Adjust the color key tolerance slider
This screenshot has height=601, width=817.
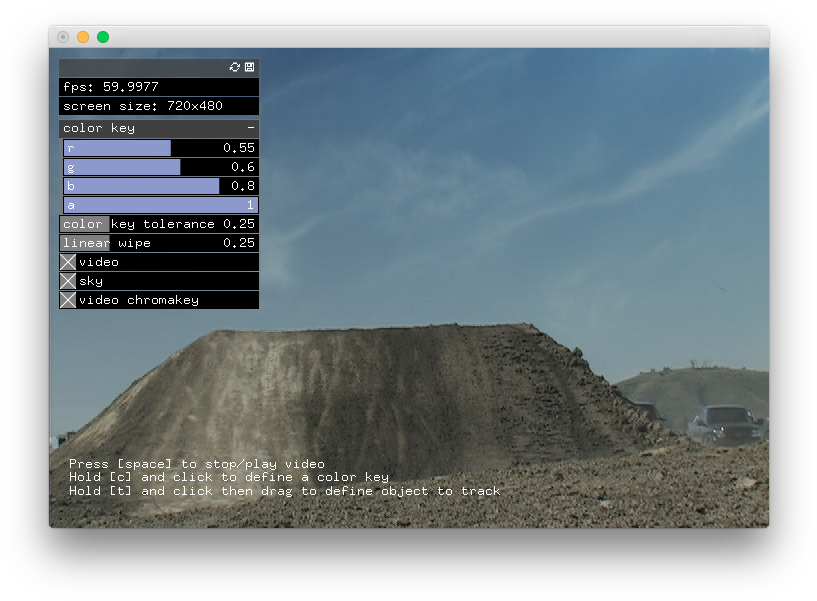159,224
